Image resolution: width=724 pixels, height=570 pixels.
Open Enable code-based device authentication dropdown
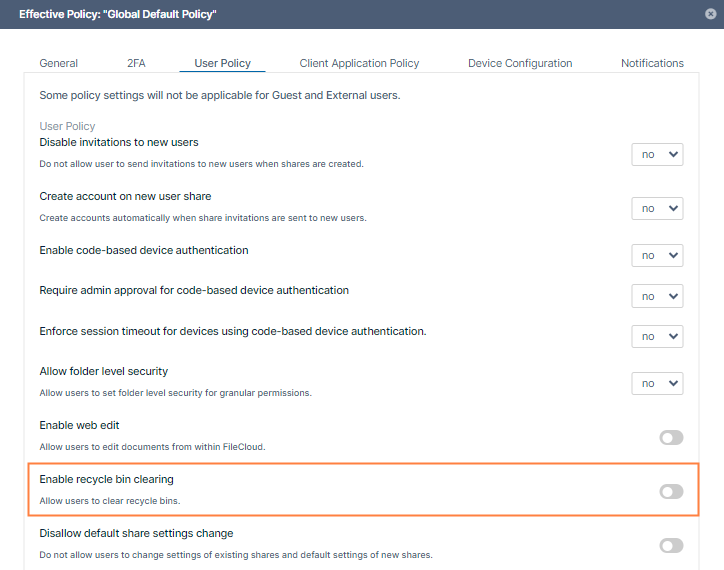[x=657, y=255]
